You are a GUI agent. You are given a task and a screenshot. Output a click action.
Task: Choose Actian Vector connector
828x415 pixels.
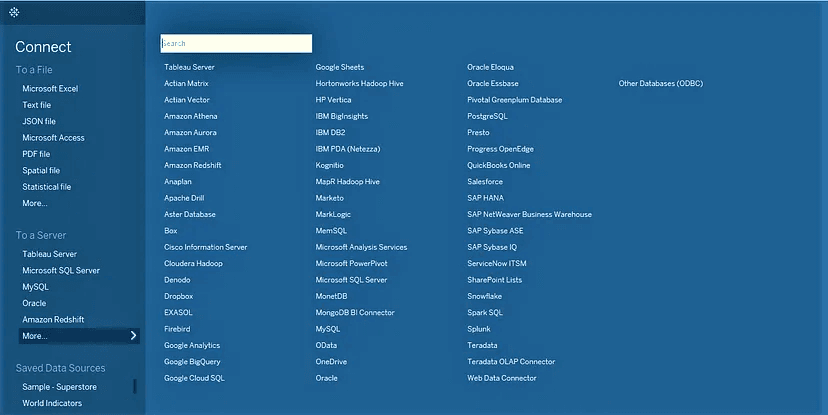[x=187, y=100]
